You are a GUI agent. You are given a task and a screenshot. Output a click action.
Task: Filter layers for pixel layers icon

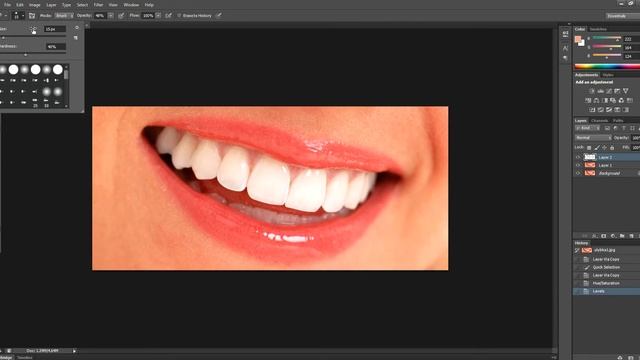click(x=607, y=128)
